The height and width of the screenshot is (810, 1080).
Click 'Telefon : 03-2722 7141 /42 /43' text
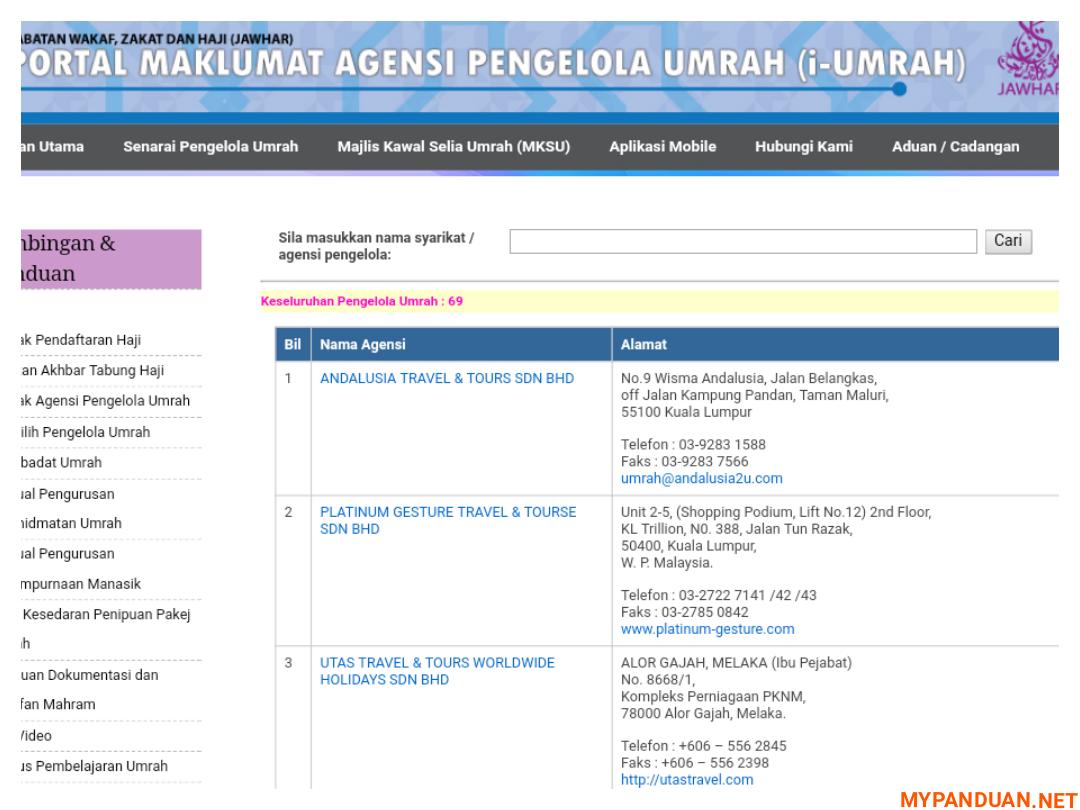point(718,595)
